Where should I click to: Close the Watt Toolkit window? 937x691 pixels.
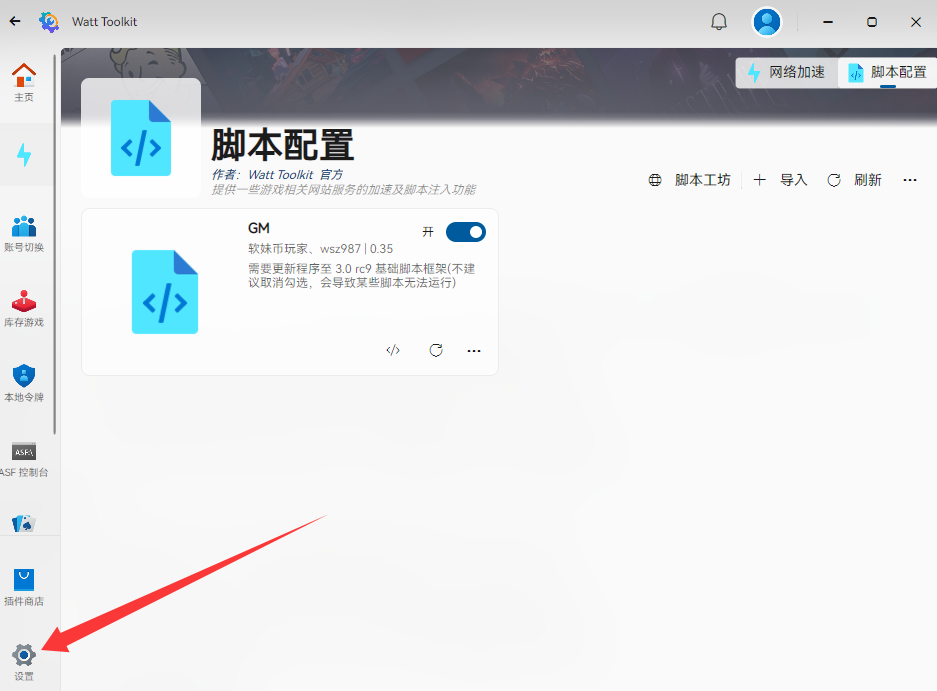pos(915,22)
